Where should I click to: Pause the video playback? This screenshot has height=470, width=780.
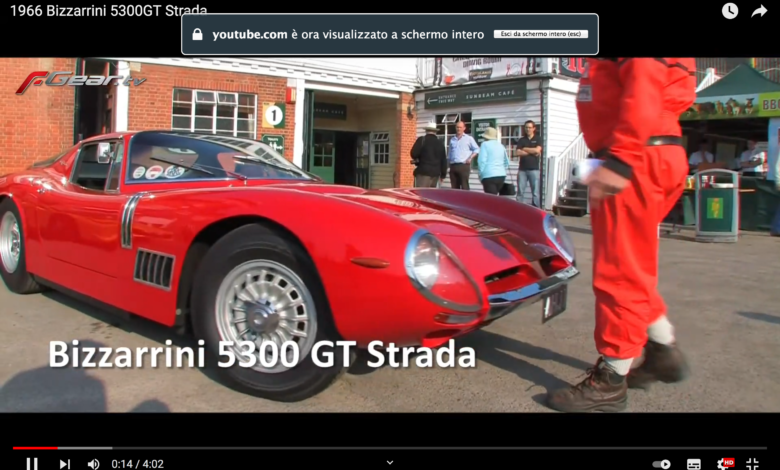(32, 464)
